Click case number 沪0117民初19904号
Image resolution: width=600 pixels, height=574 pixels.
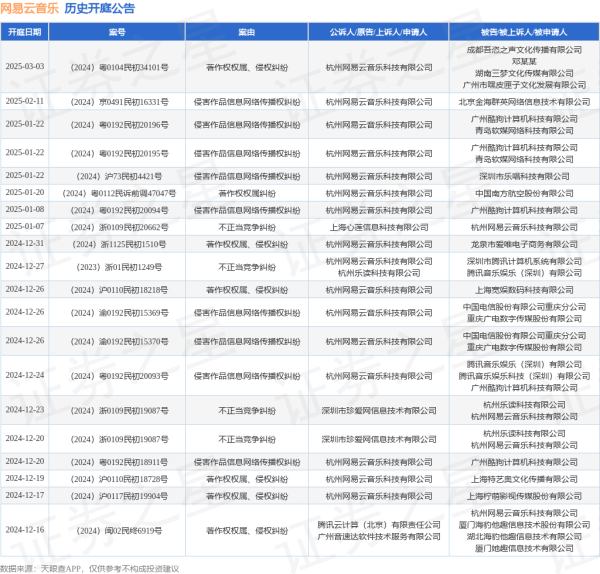point(119,496)
